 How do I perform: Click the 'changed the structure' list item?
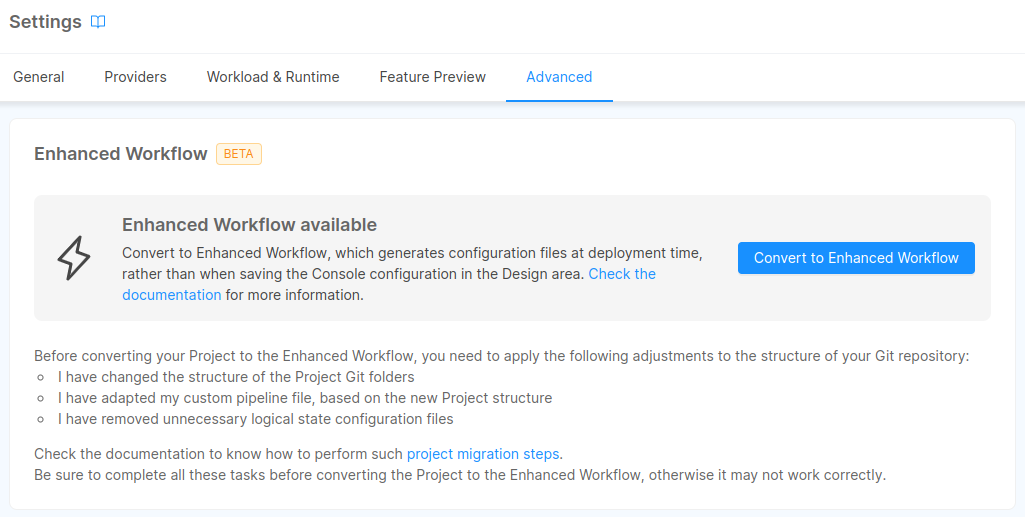coord(236,377)
